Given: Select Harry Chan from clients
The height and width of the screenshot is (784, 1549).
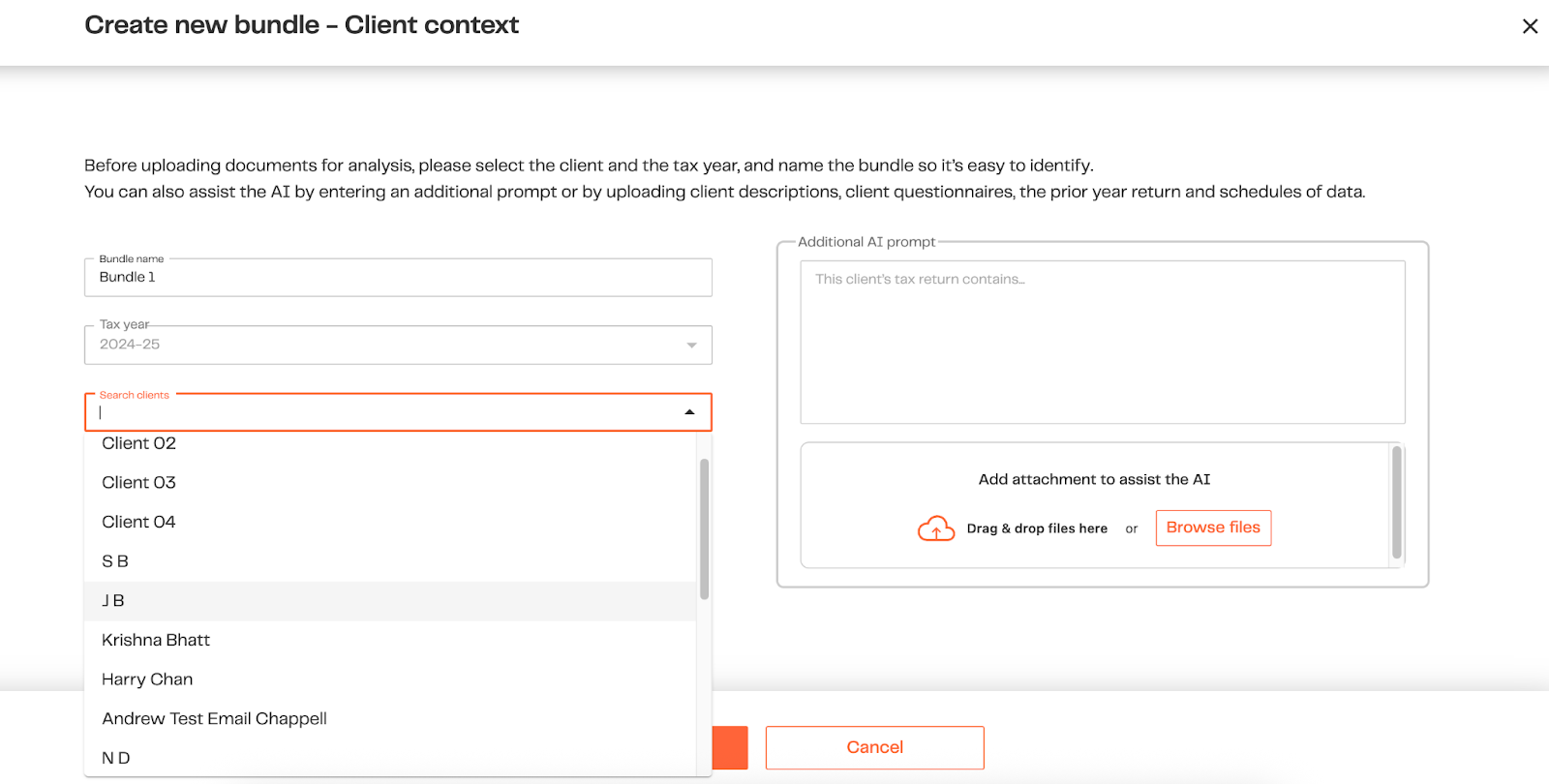Looking at the screenshot, I should coord(147,679).
